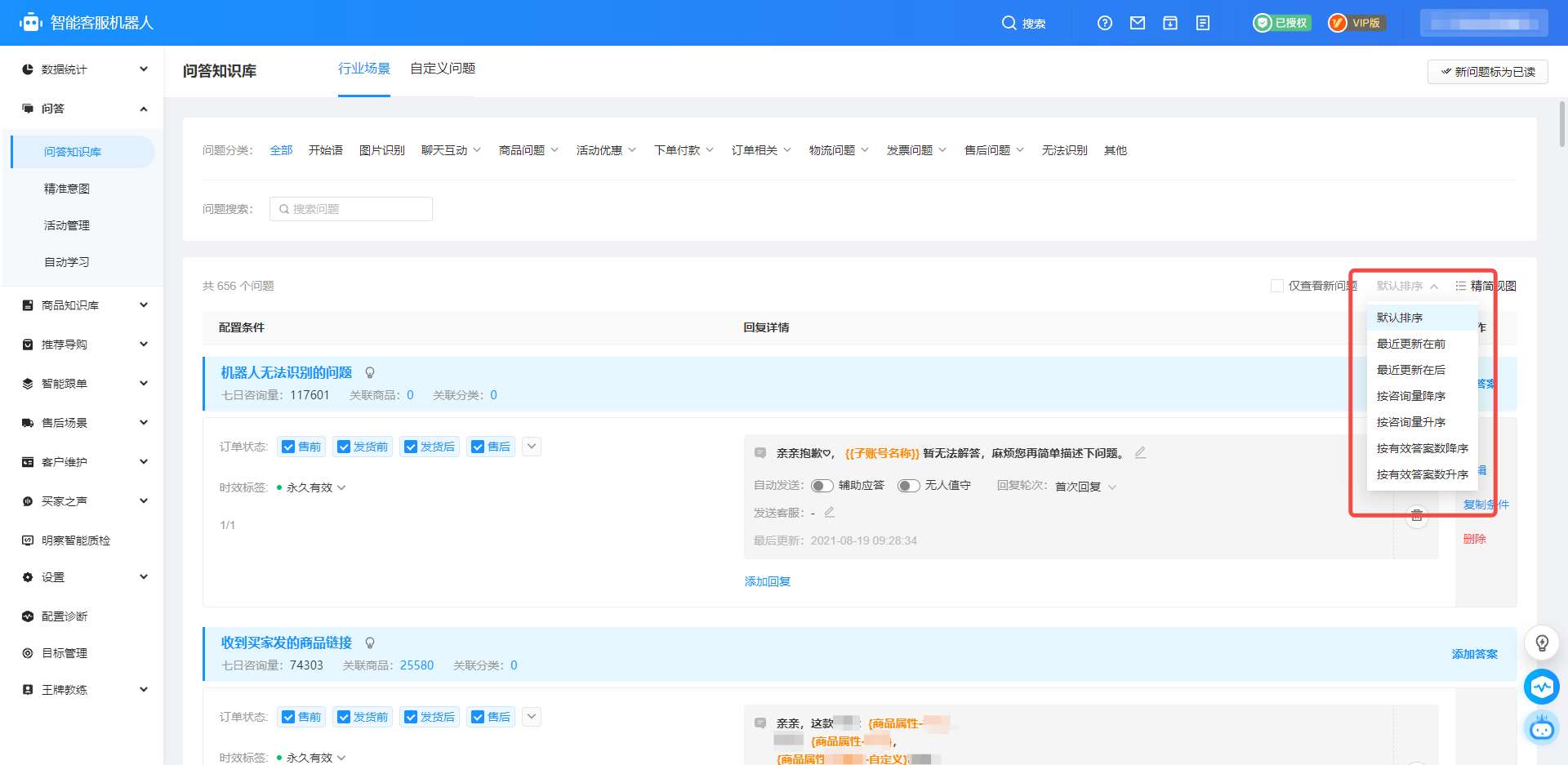Filter by 全部 category
1568x765 pixels.
click(281, 150)
